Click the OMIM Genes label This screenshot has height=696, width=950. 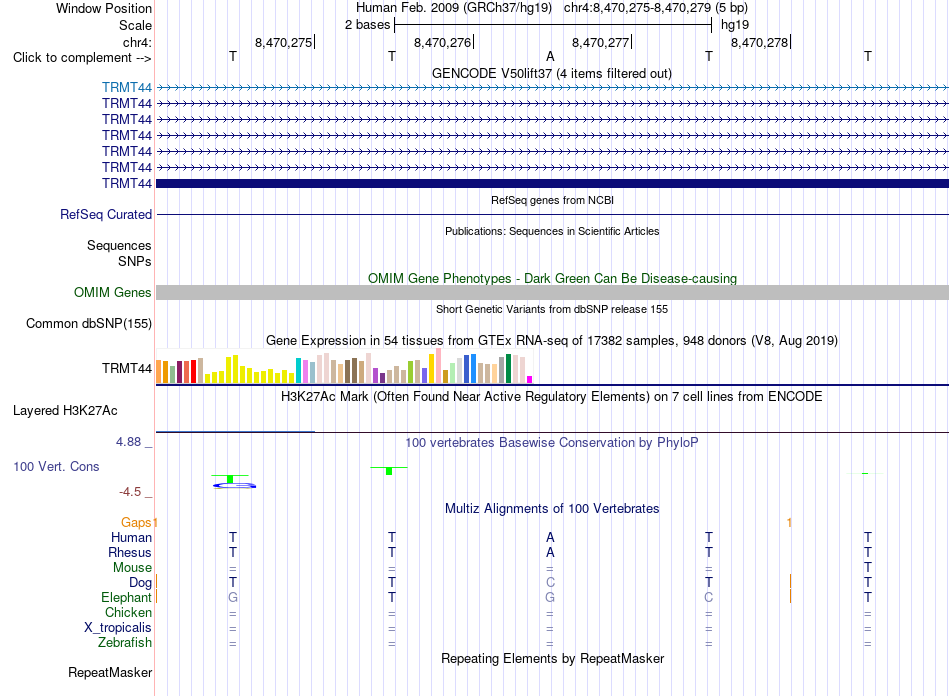click(112, 293)
